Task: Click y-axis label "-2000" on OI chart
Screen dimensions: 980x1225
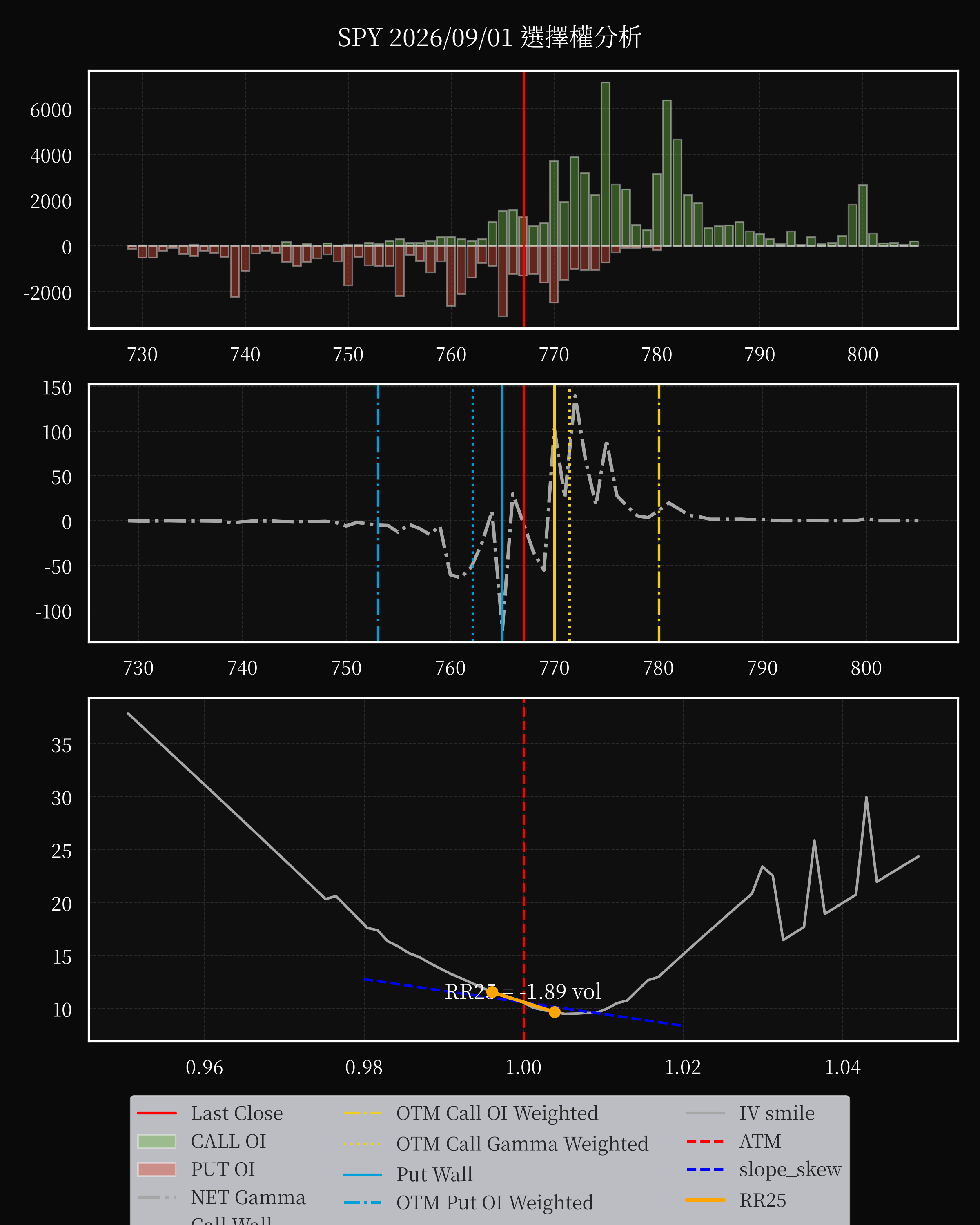Action: [48, 293]
